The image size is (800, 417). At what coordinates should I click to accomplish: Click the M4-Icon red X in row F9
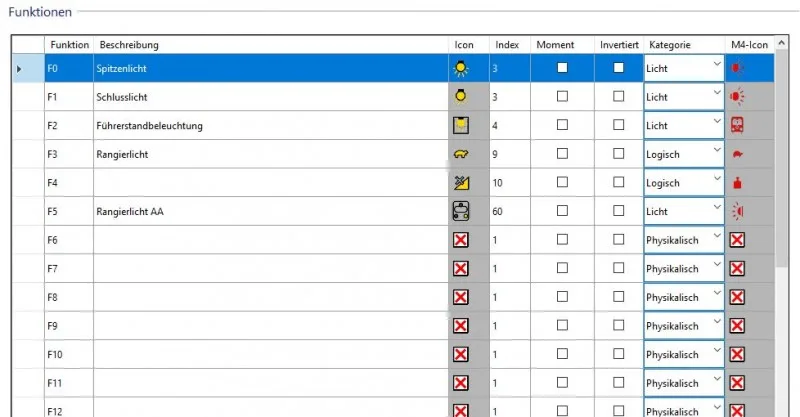pyautogui.click(x=737, y=325)
